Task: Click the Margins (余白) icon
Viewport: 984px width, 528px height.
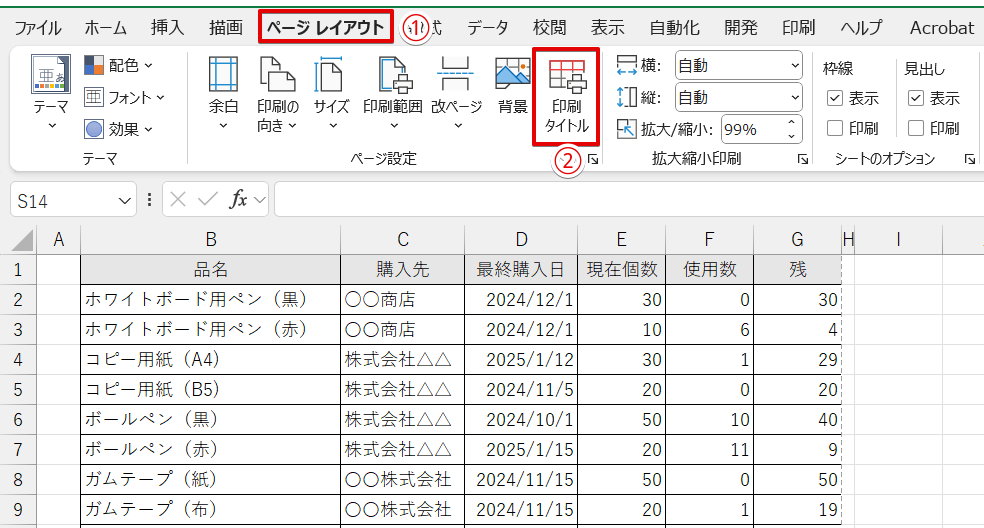Action: pyautogui.click(x=223, y=75)
